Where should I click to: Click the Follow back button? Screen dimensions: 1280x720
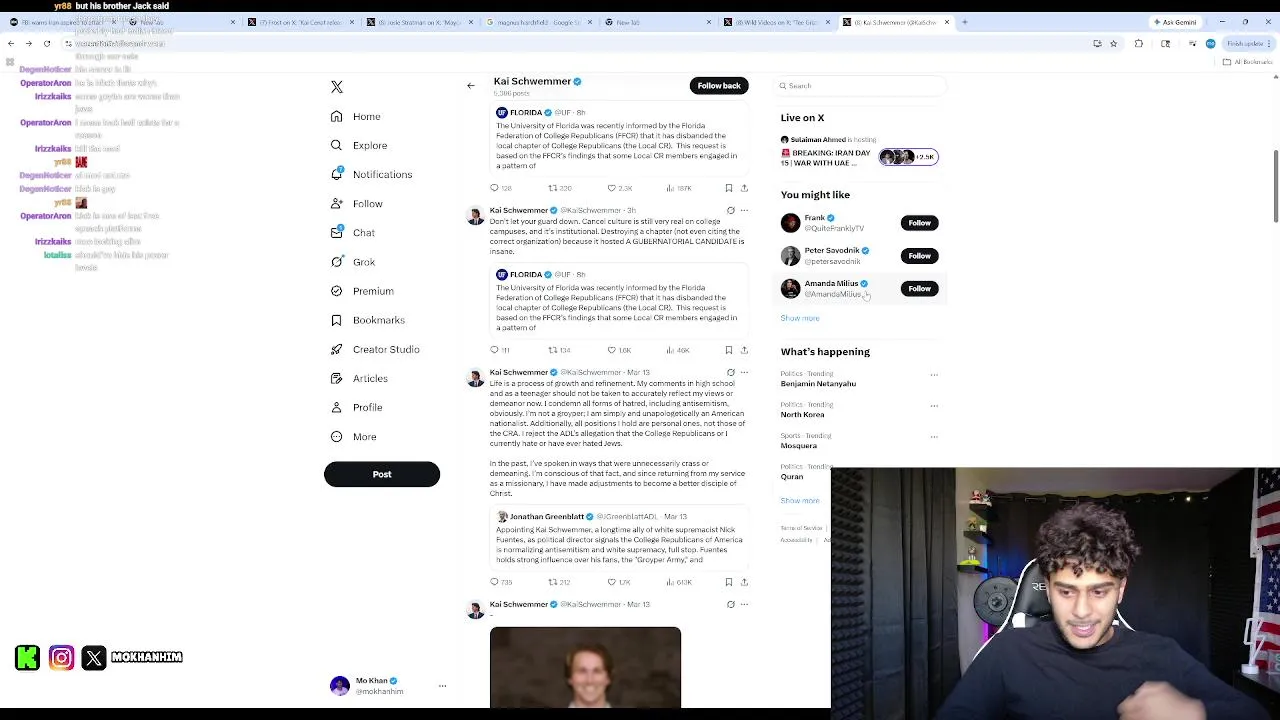719,86
